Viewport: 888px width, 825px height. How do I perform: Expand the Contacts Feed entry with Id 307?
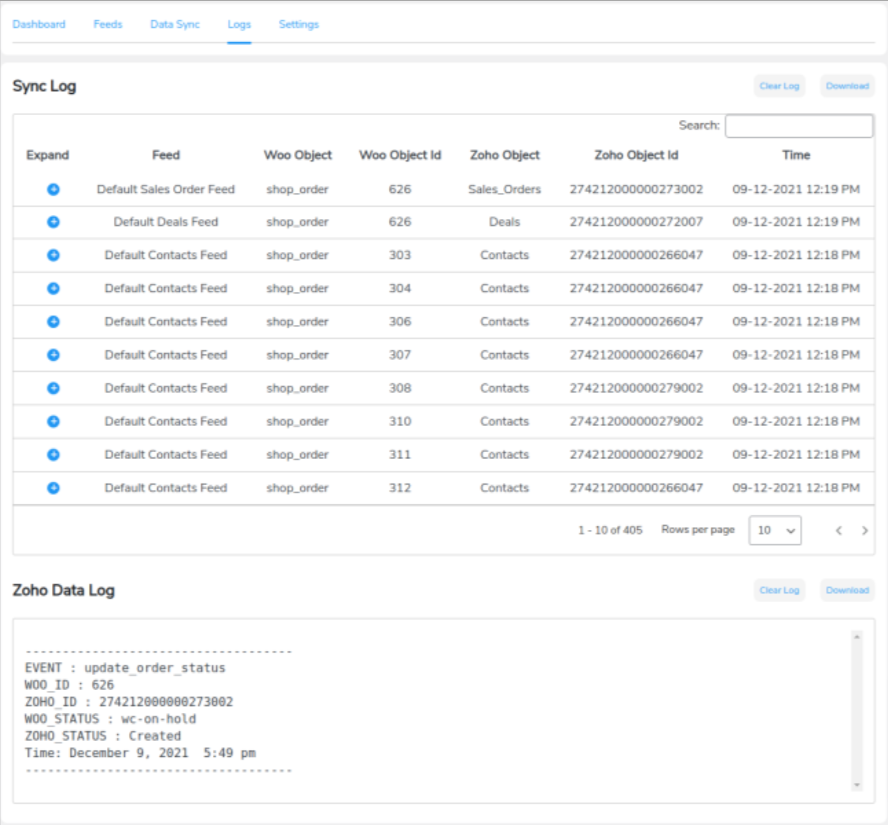click(52, 355)
